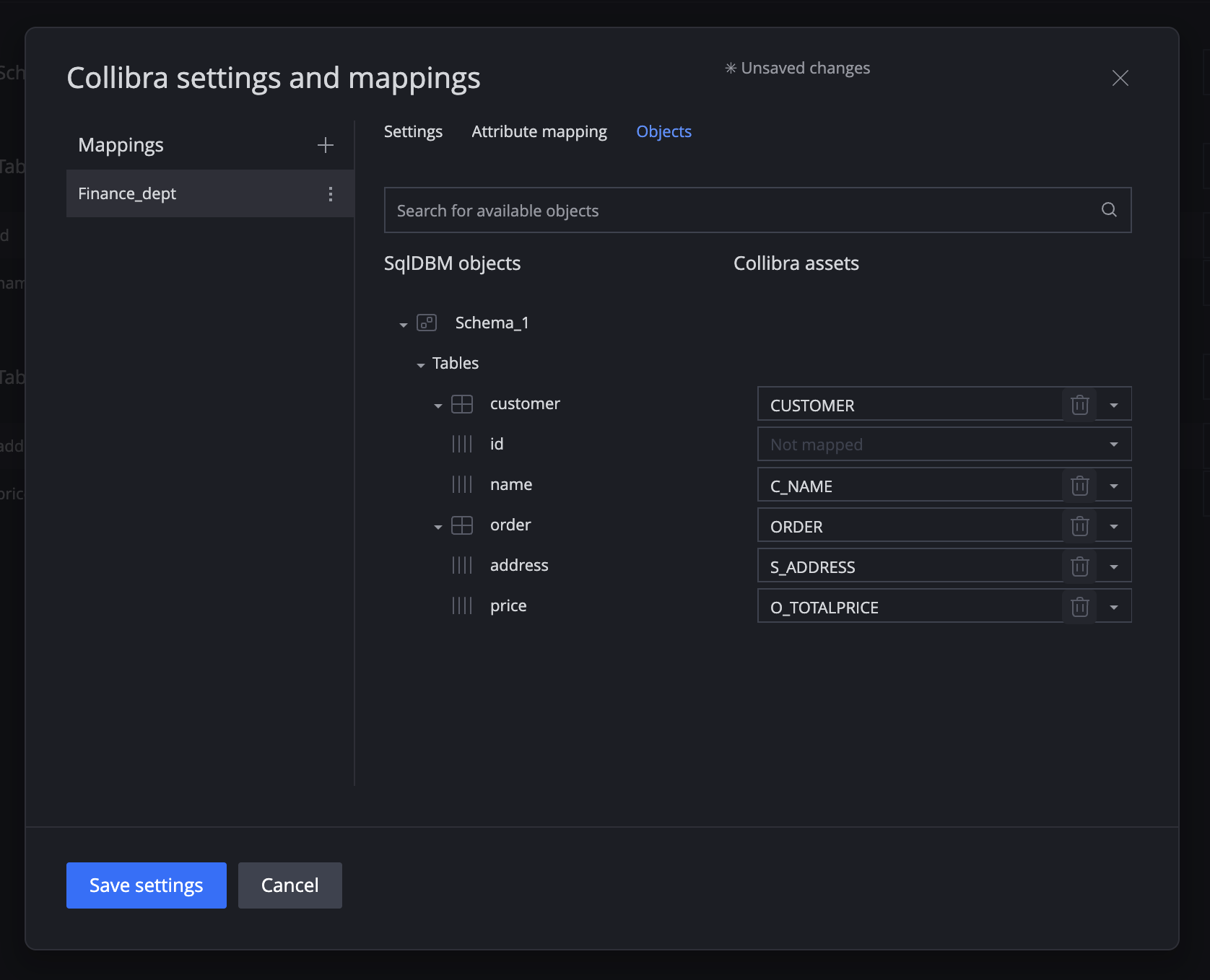Click the id column icon

tap(462, 444)
